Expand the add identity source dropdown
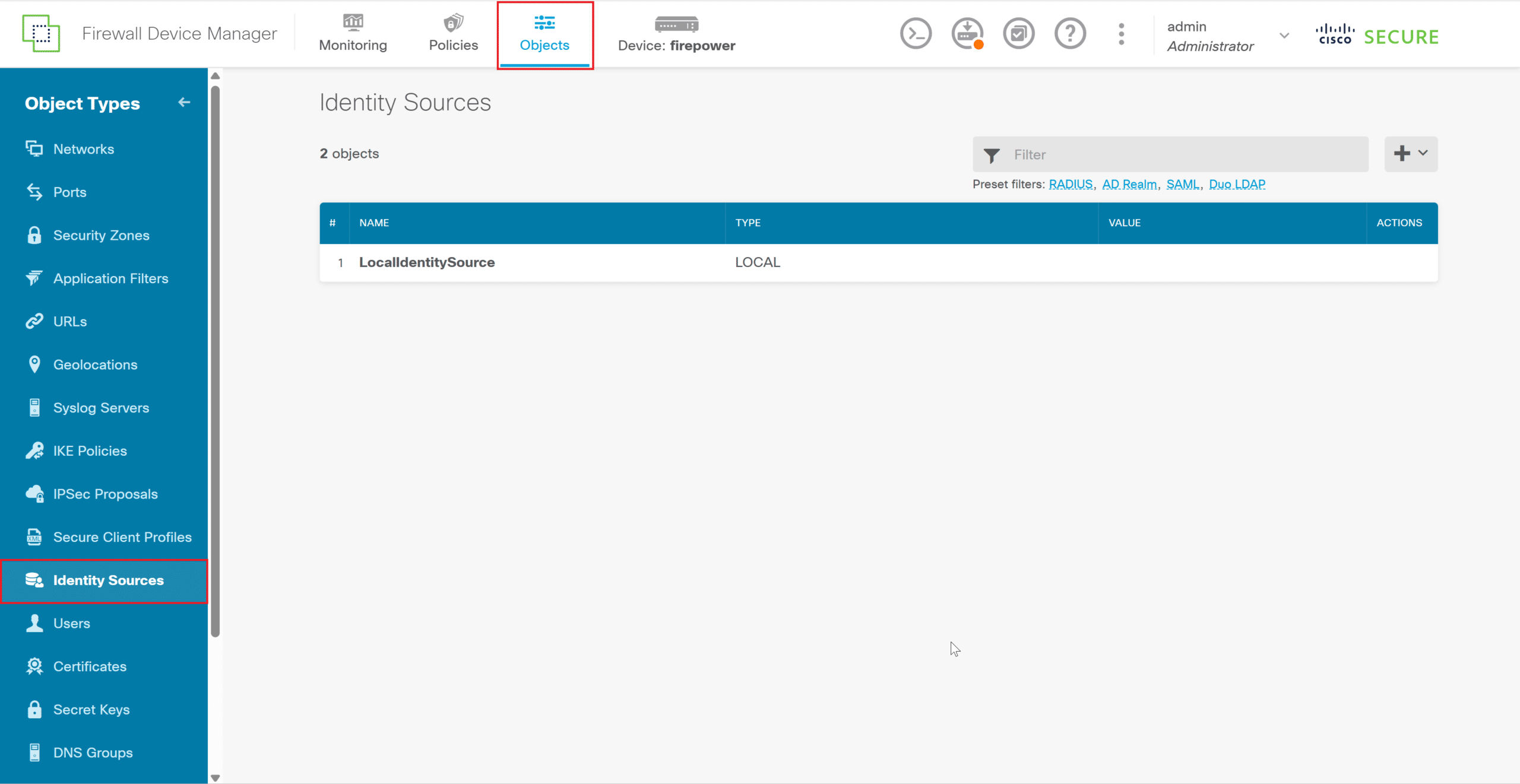1520x784 pixels. (1411, 154)
